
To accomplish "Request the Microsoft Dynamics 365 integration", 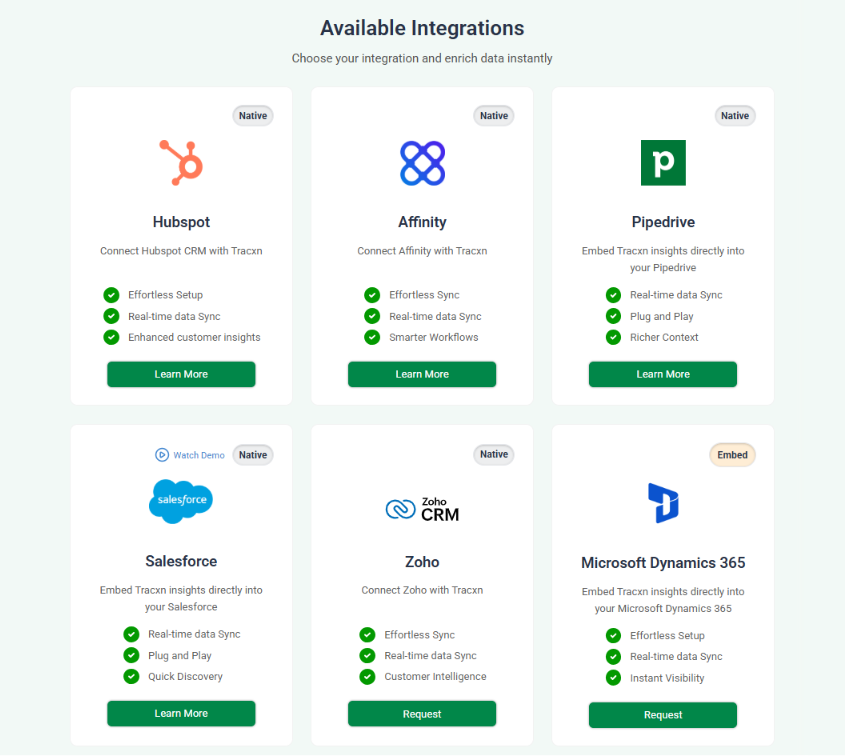I will [663, 715].
